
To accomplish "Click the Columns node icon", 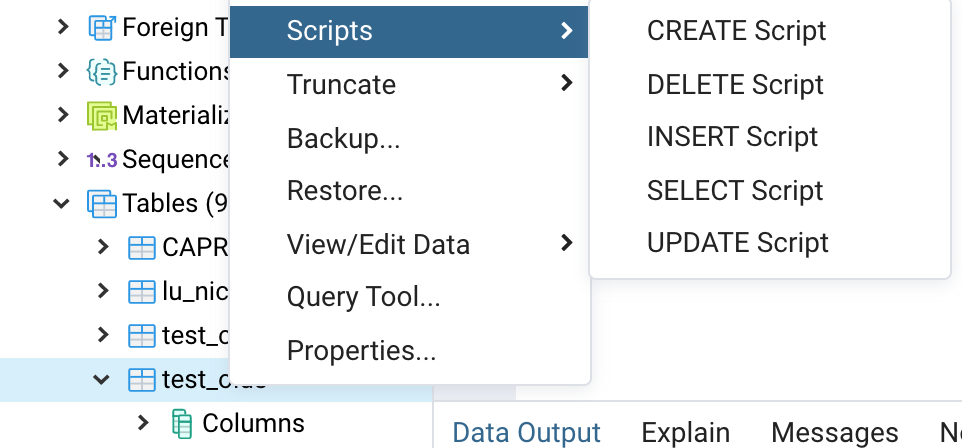I will (182, 423).
